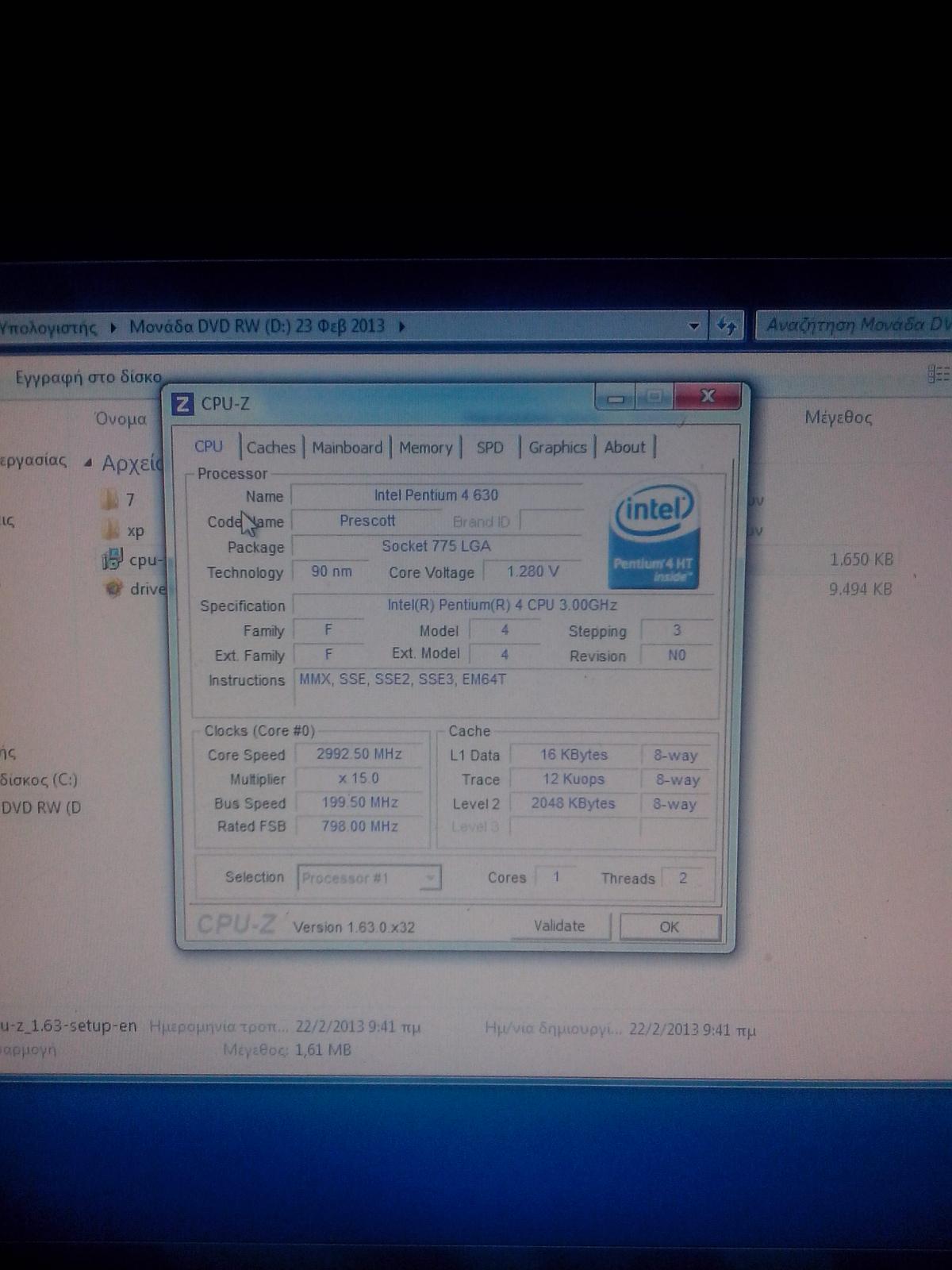The height and width of the screenshot is (1270, 952).
Task: Open the xp folder in Explorer
Action: pyautogui.click(x=123, y=530)
